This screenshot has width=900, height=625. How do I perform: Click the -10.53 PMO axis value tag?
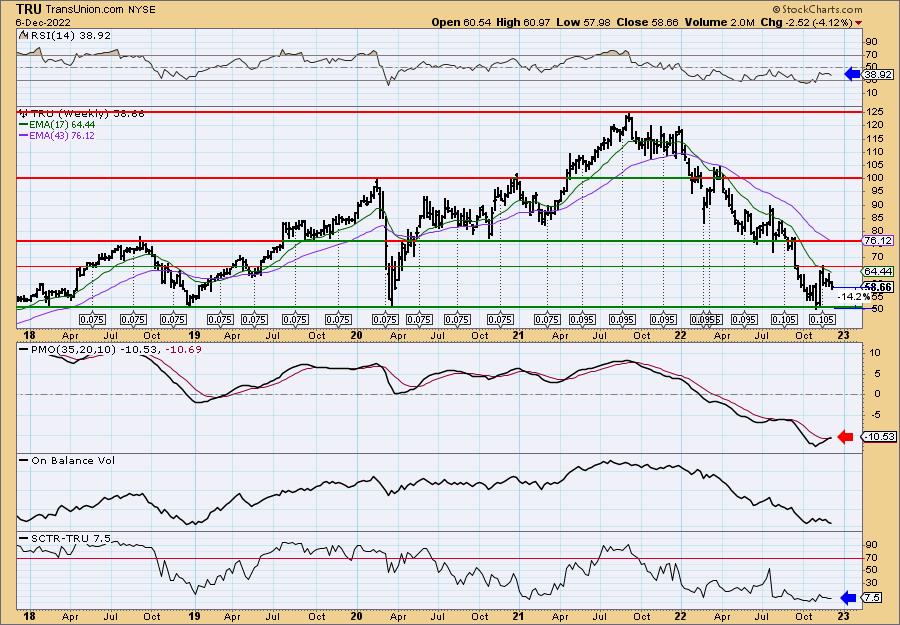coord(879,437)
